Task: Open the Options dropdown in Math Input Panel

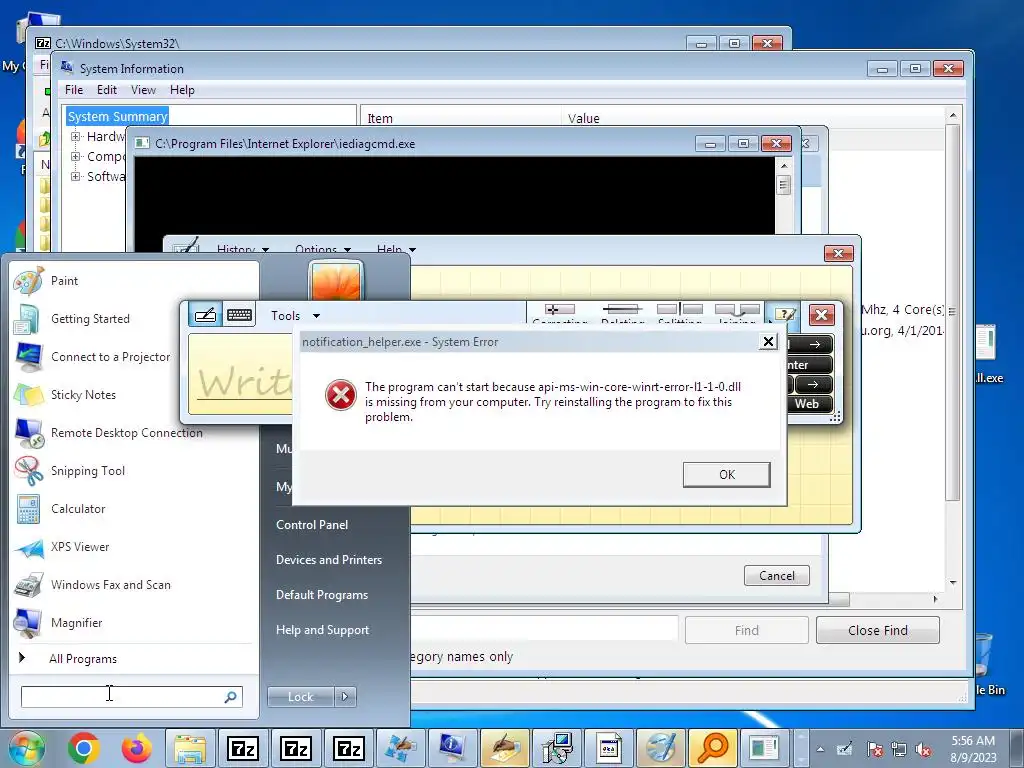Action: [x=323, y=249]
